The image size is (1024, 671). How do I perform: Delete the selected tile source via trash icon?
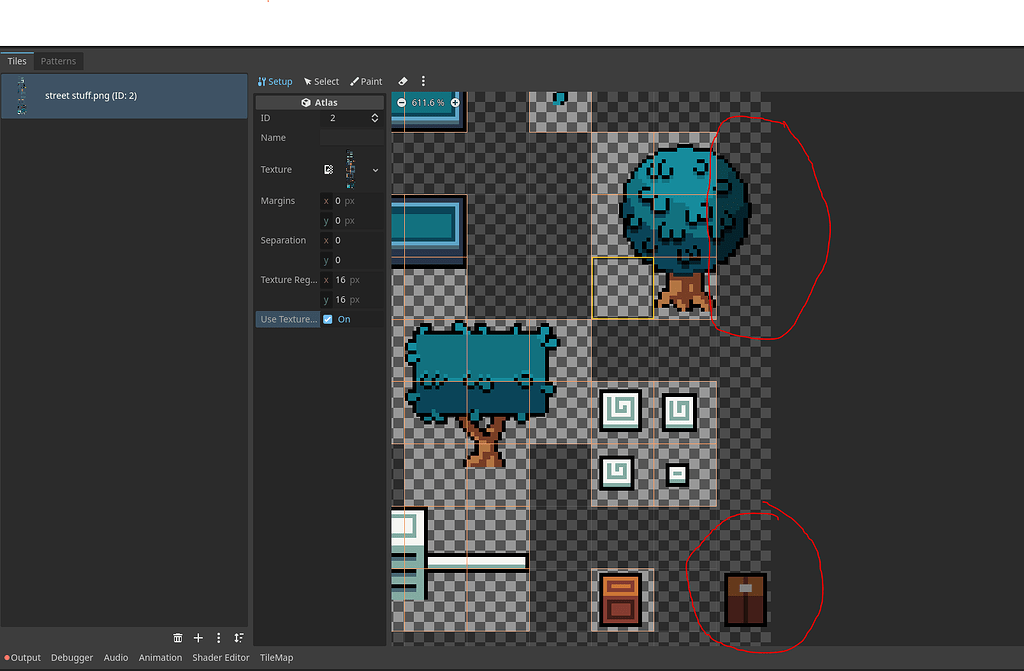tap(177, 637)
